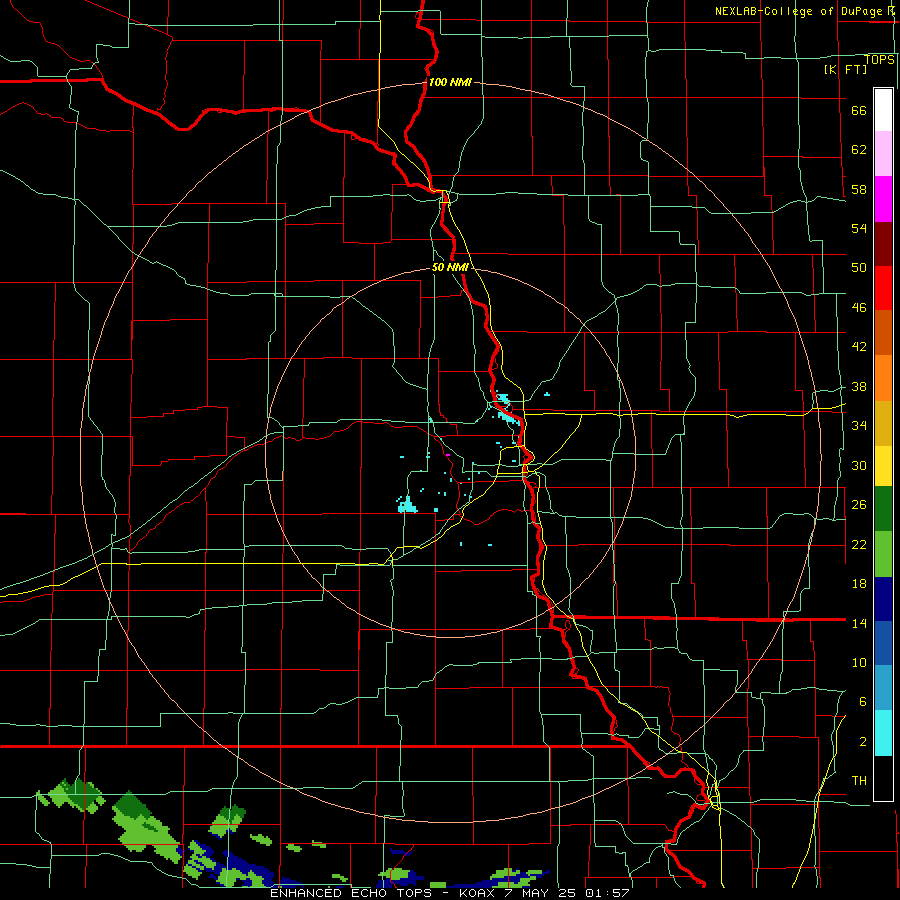Click the 50 NMI range ring label
The width and height of the screenshot is (900, 900).
tap(451, 267)
